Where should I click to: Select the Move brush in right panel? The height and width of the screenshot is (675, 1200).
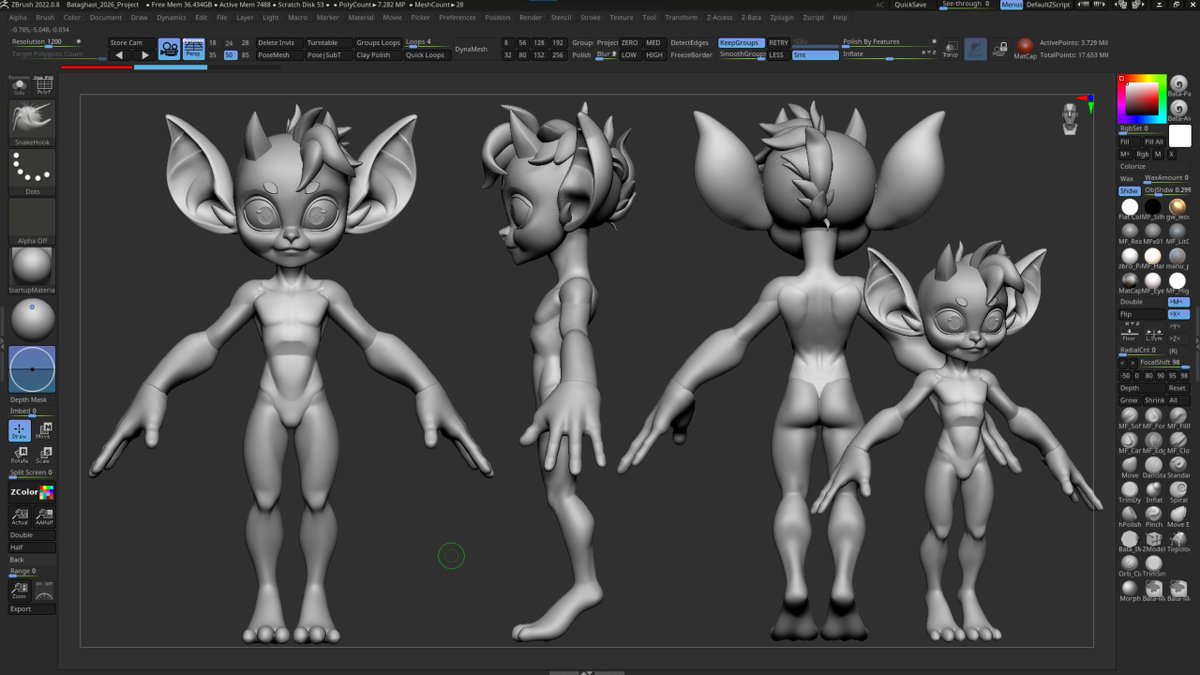[x=1129, y=466]
